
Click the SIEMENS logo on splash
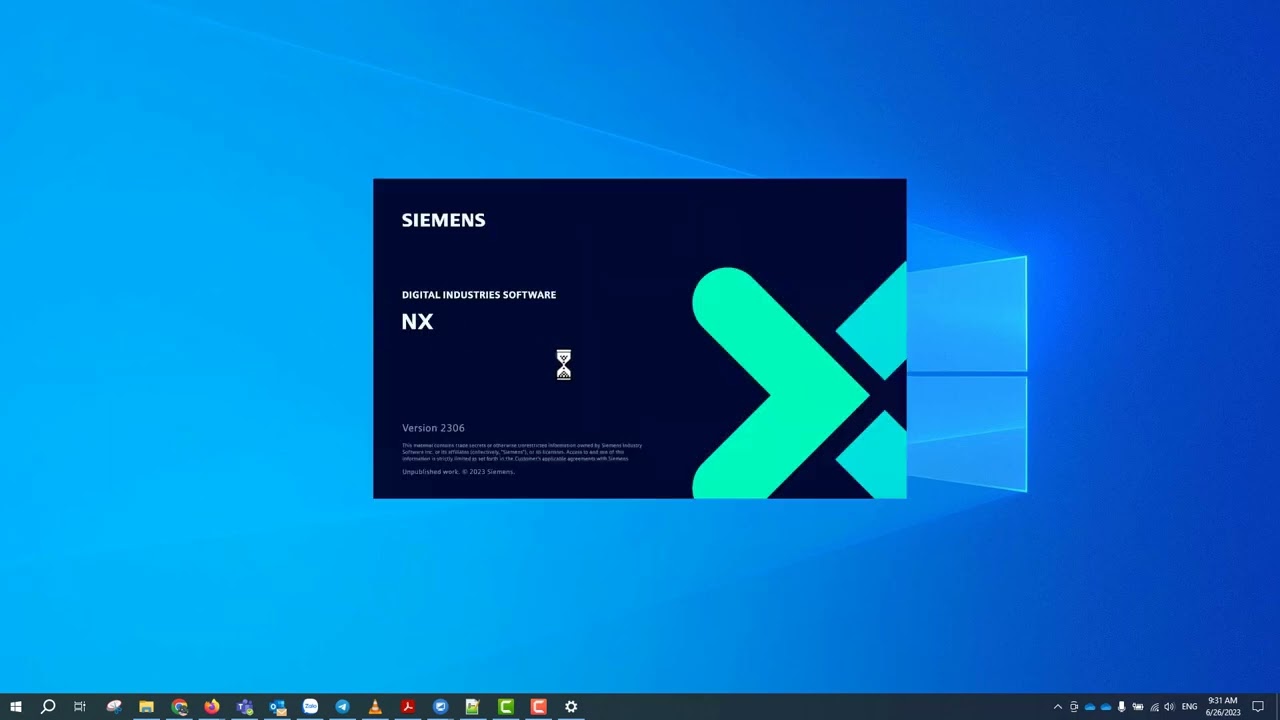[443, 220]
